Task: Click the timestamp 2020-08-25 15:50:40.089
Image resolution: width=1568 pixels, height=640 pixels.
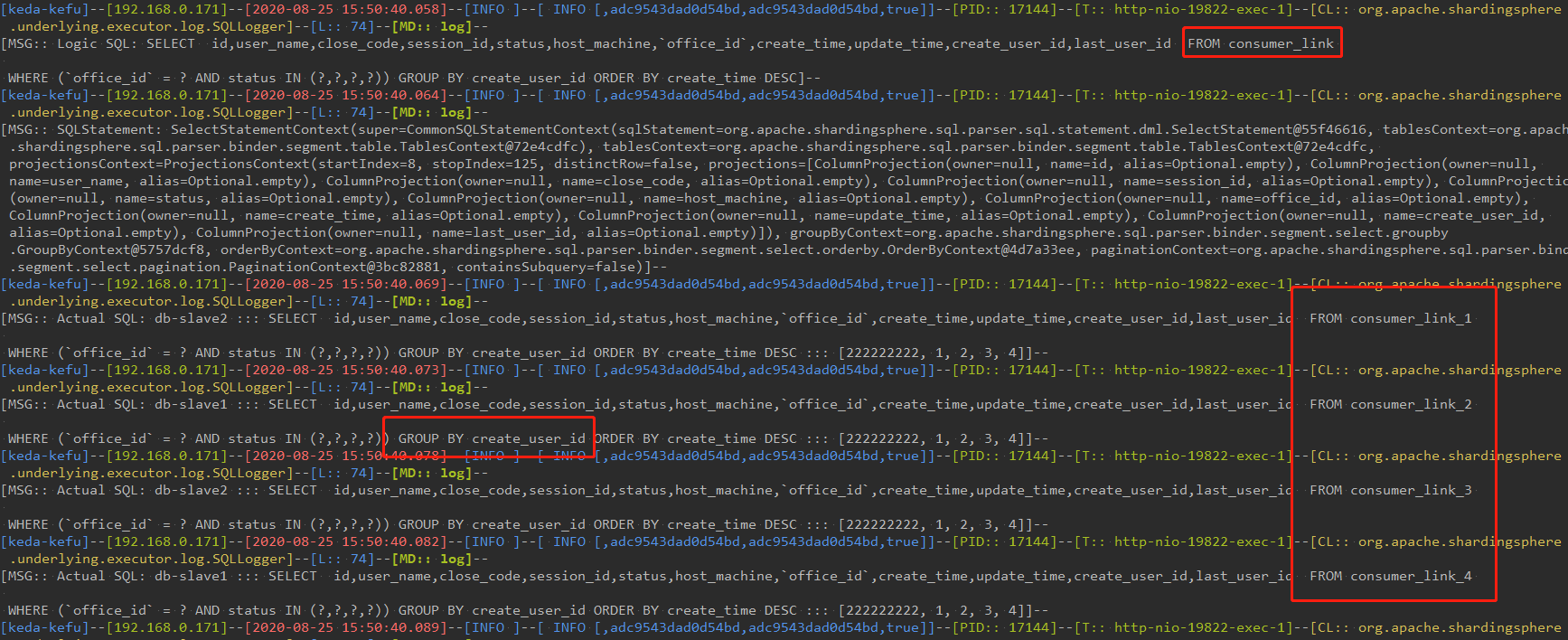Action: (x=347, y=627)
